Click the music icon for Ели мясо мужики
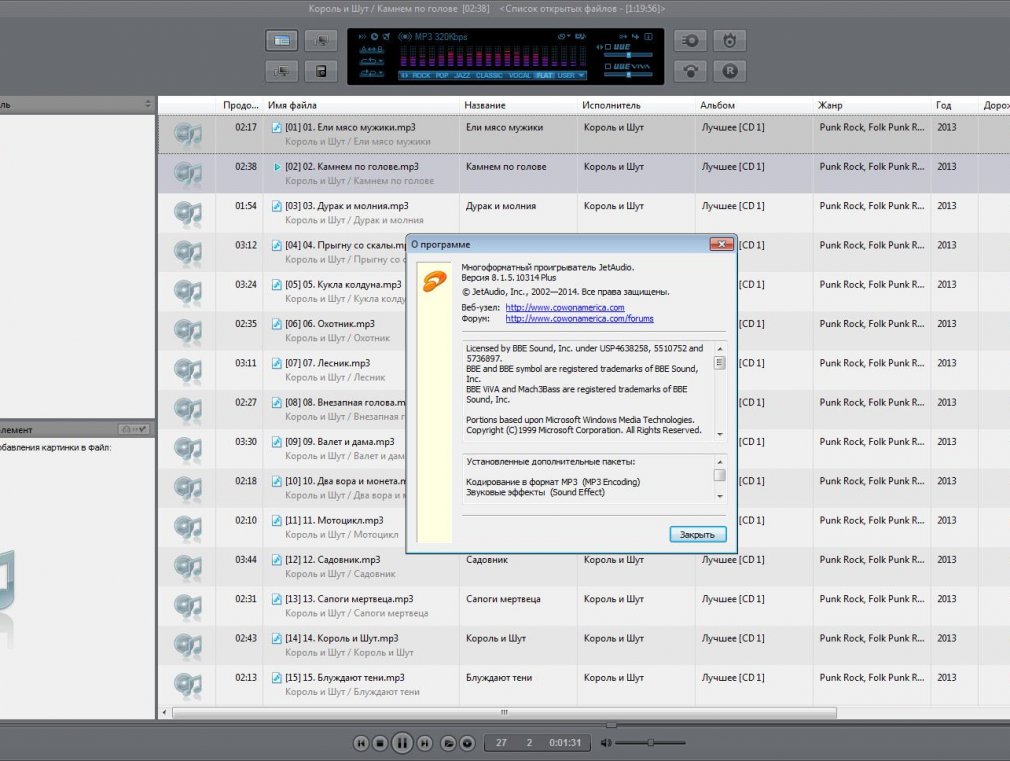The height and width of the screenshot is (761, 1010). tap(188, 134)
